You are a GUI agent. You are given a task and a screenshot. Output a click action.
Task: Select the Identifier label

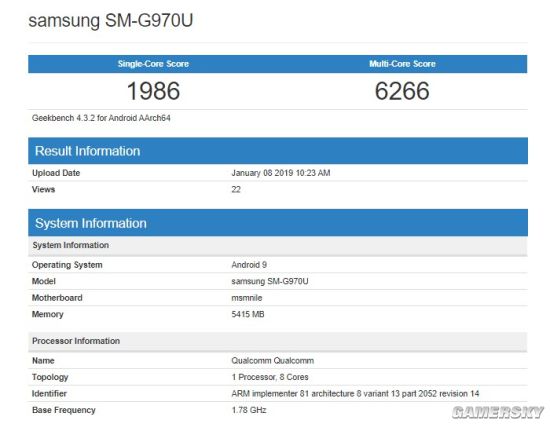click(x=49, y=393)
